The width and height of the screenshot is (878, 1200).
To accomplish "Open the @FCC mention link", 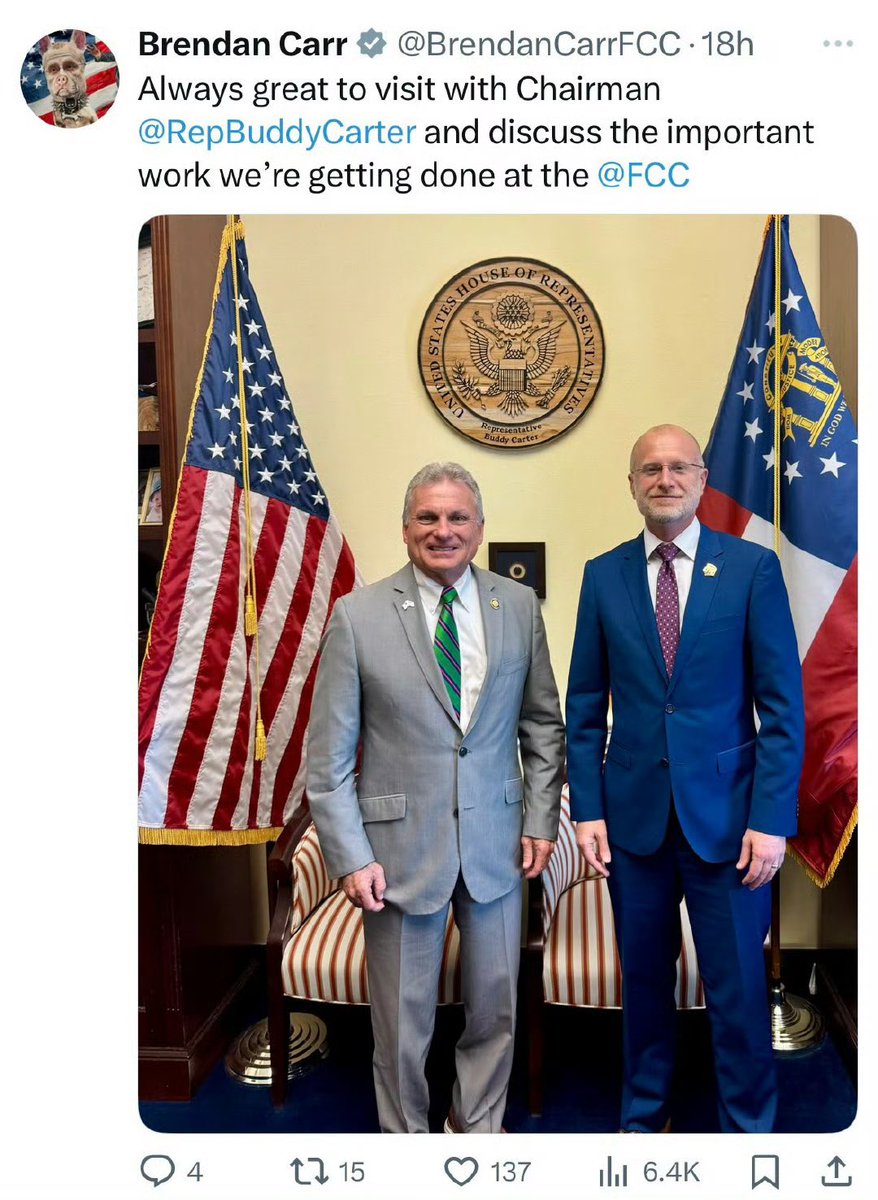I will 643,175.
